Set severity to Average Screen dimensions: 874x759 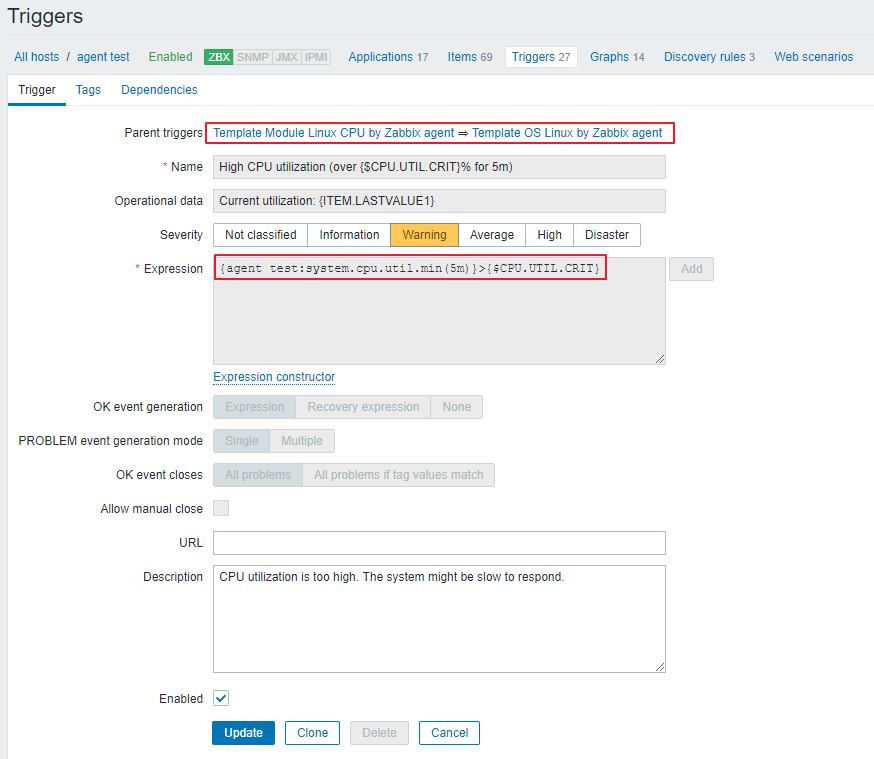(492, 235)
